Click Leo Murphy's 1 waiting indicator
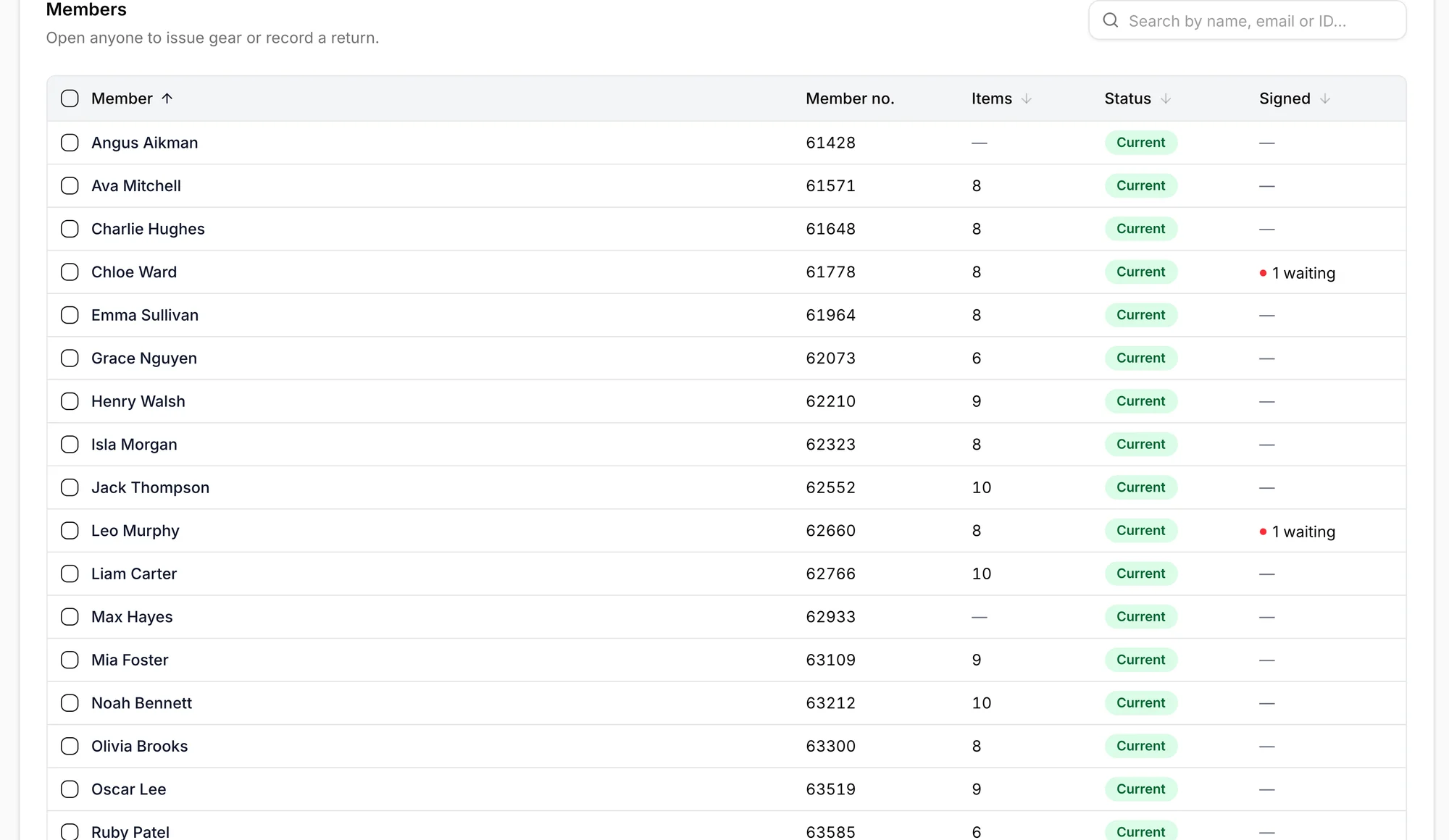The height and width of the screenshot is (840, 1449). [x=1297, y=532]
